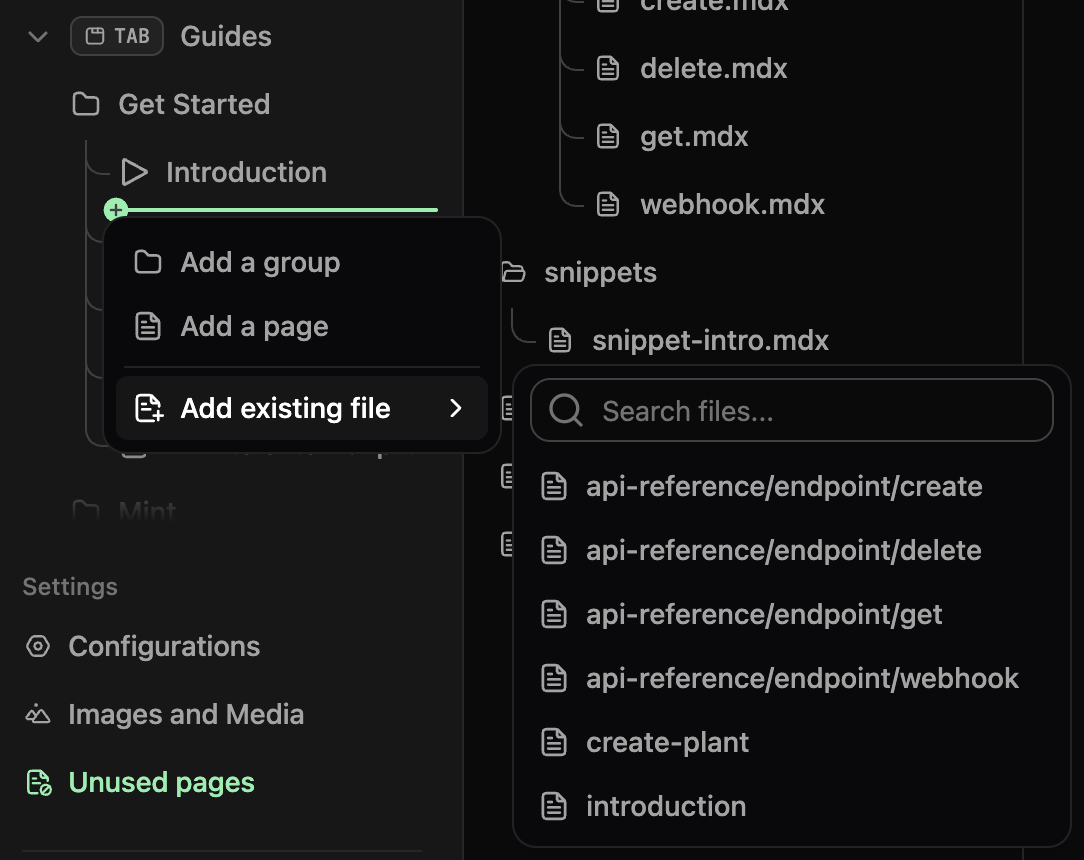Select delete.mdx in the file tree
This screenshot has width=1084, height=860.
713,68
